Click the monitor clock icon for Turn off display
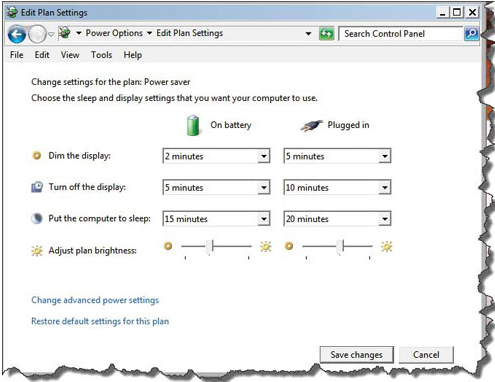The image size is (495, 382). tap(37, 187)
